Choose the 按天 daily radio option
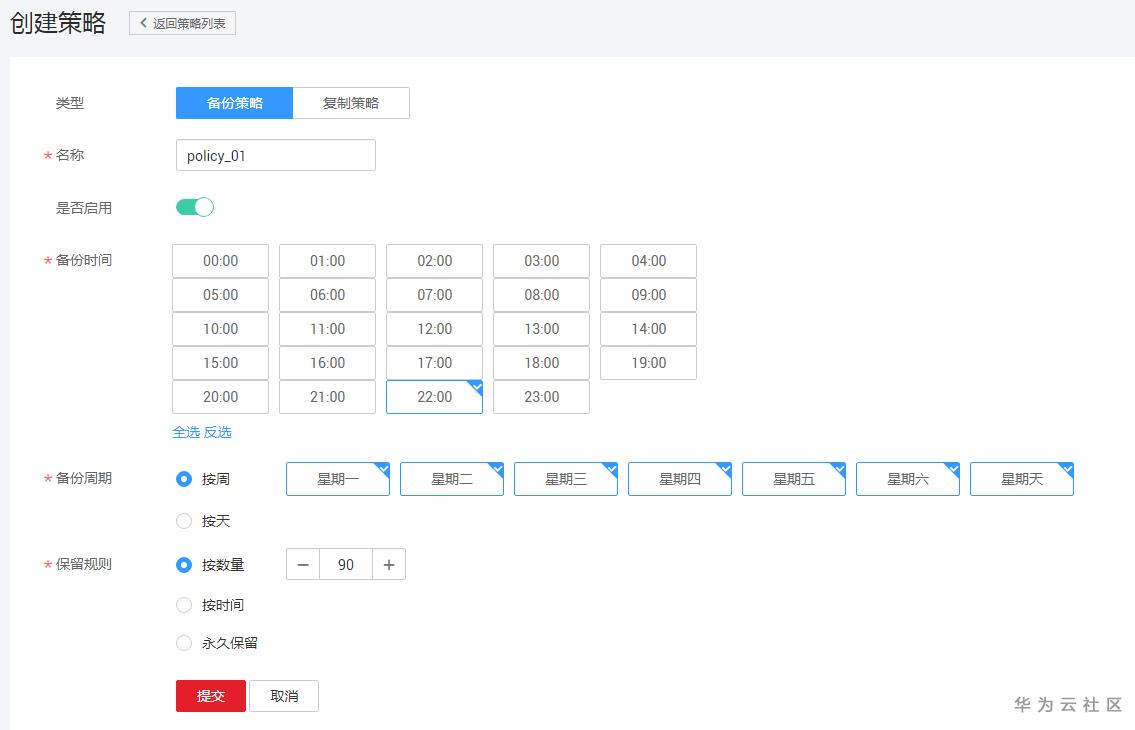 (184, 521)
